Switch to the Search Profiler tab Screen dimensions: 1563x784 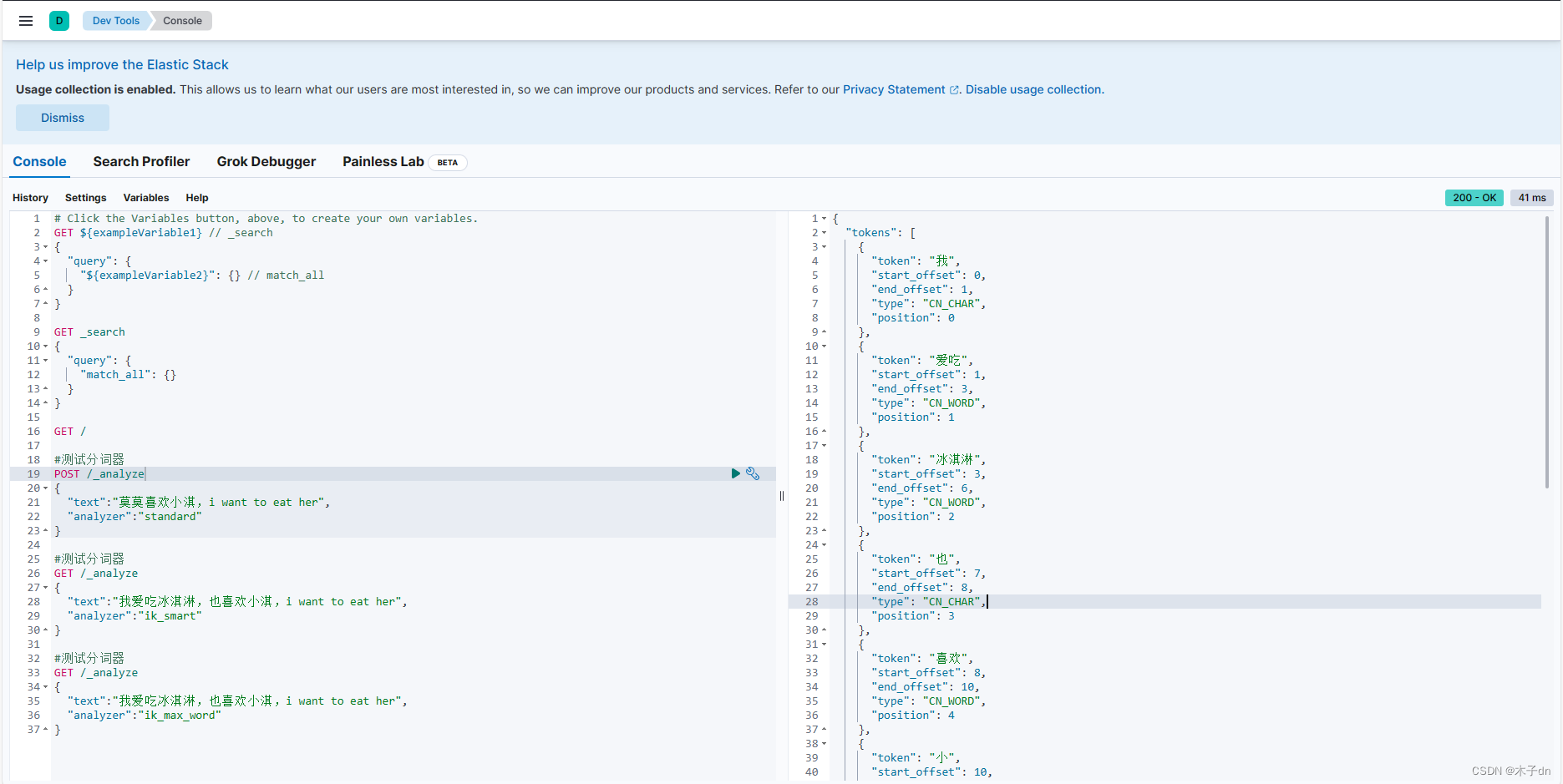(x=141, y=162)
